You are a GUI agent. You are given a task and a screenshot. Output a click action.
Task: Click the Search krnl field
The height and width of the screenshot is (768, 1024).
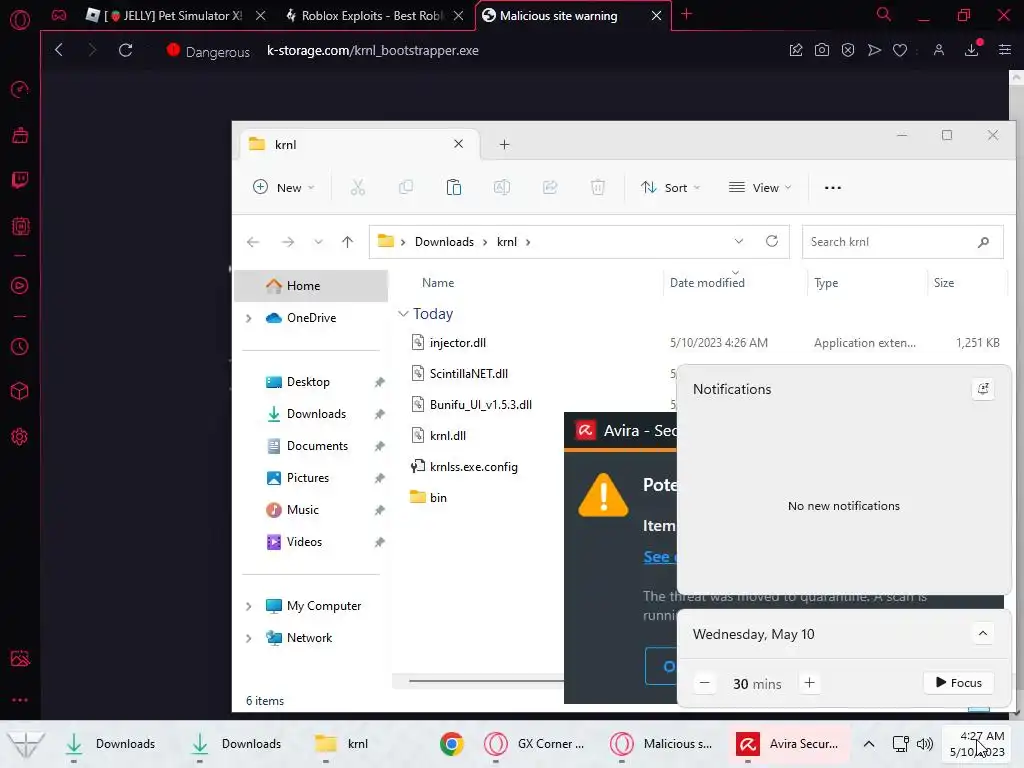click(x=903, y=242)
